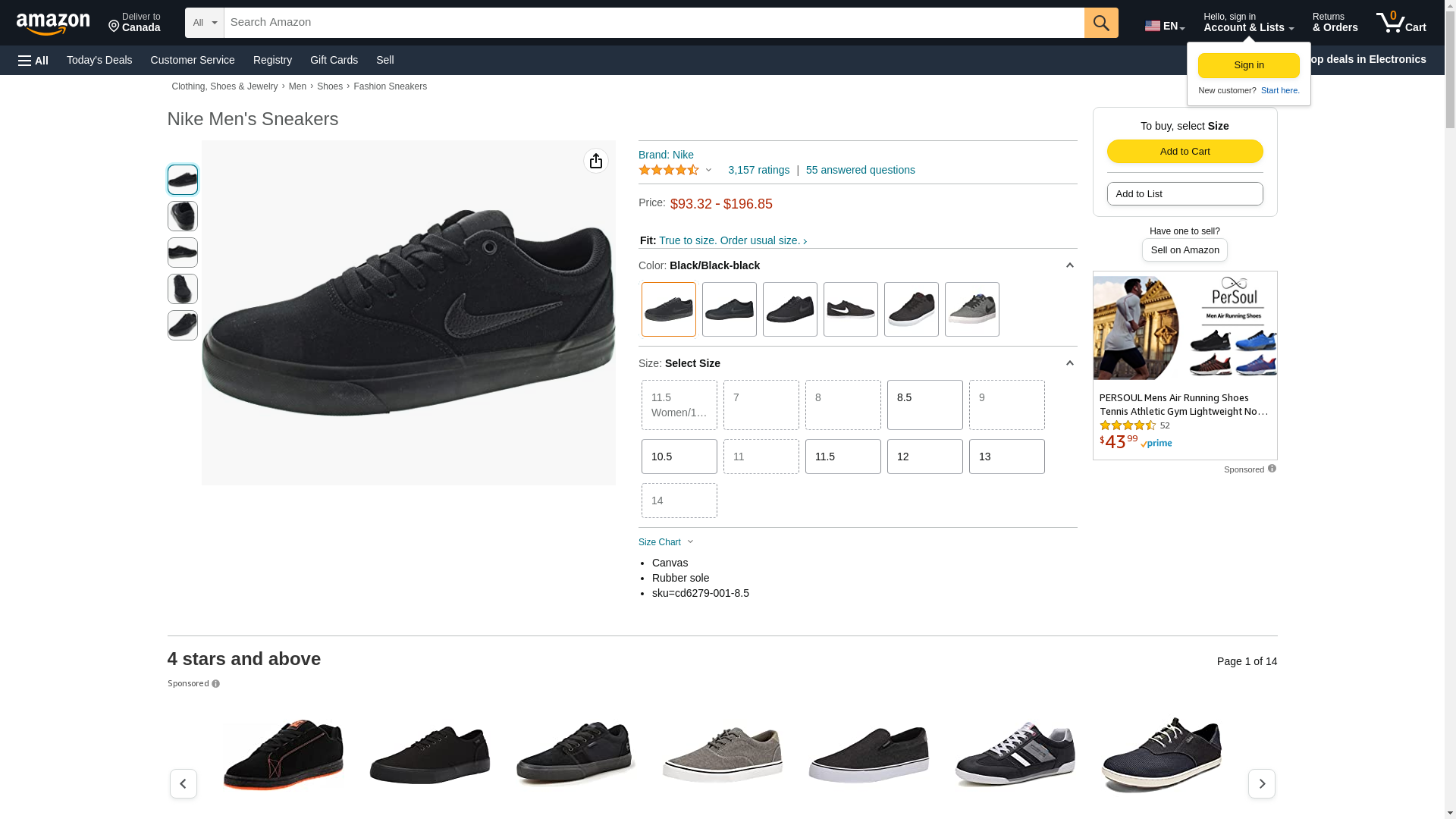Screen dimensions: 1456x819
Task: Go to next carousel page arrow
Action: (1261, 783)
